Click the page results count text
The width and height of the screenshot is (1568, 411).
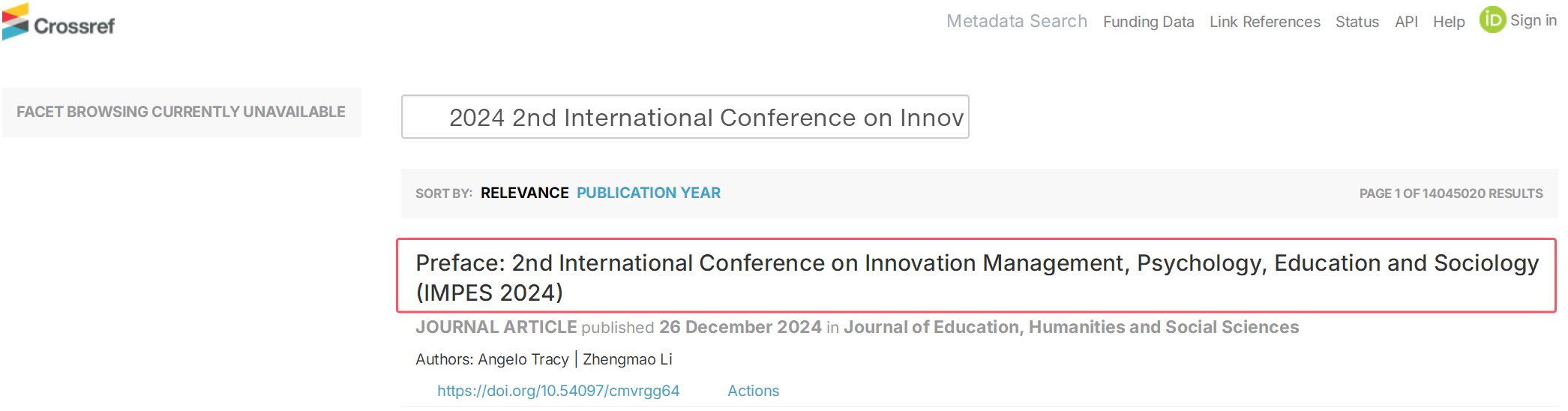click(x=1451, y=193)
